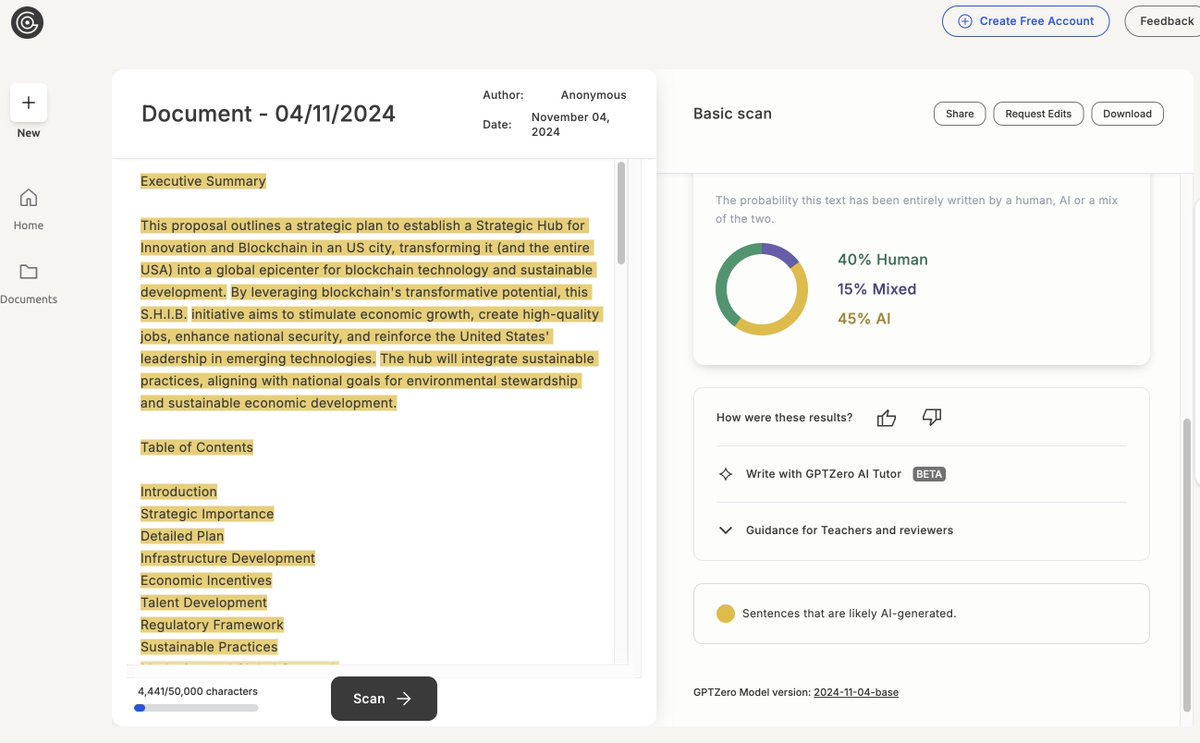Click the Sustainable Practices line

point(209,647)
